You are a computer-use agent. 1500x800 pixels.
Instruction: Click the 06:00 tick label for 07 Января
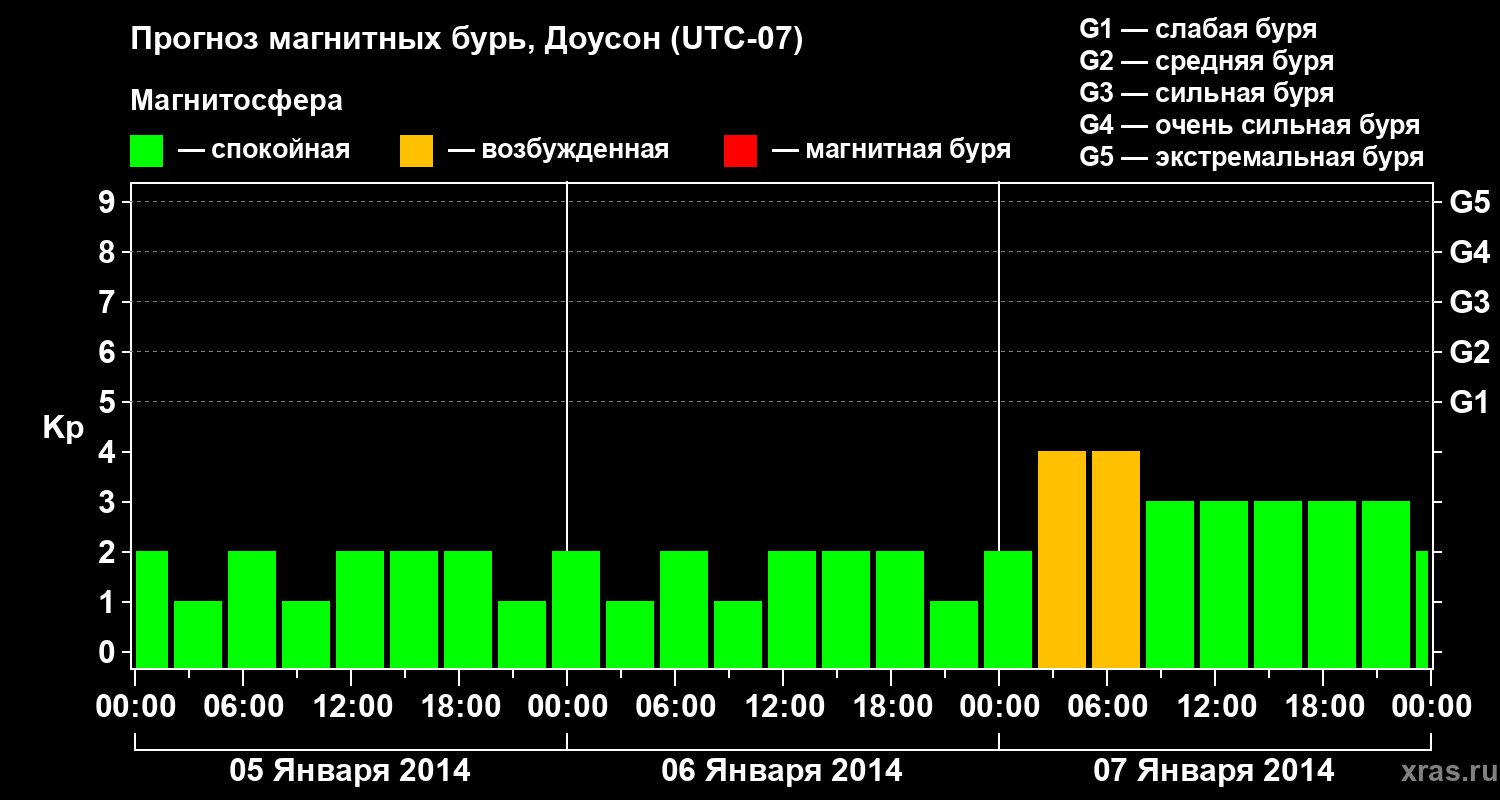point(1107,707)
